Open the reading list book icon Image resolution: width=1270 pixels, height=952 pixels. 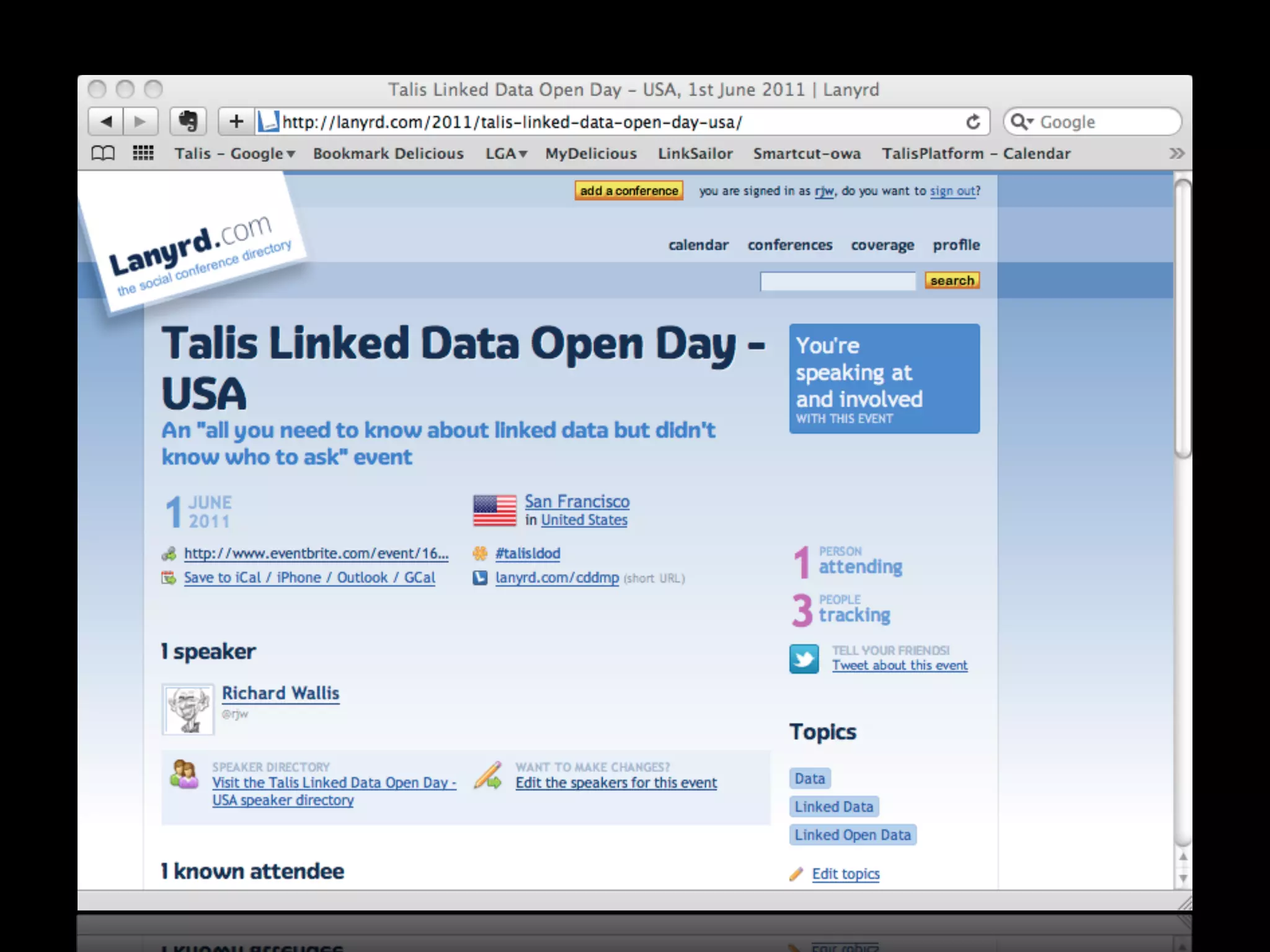(103, 153)
